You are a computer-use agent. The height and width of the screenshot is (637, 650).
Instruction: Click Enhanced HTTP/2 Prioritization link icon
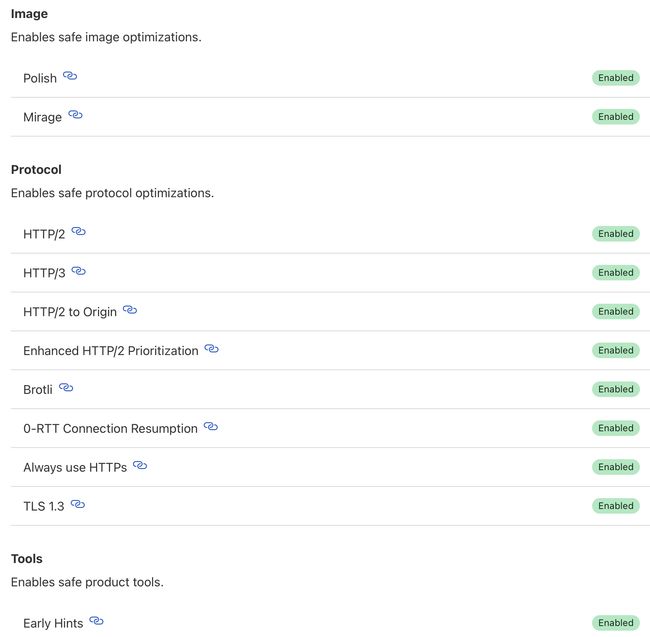coord(211,349)
